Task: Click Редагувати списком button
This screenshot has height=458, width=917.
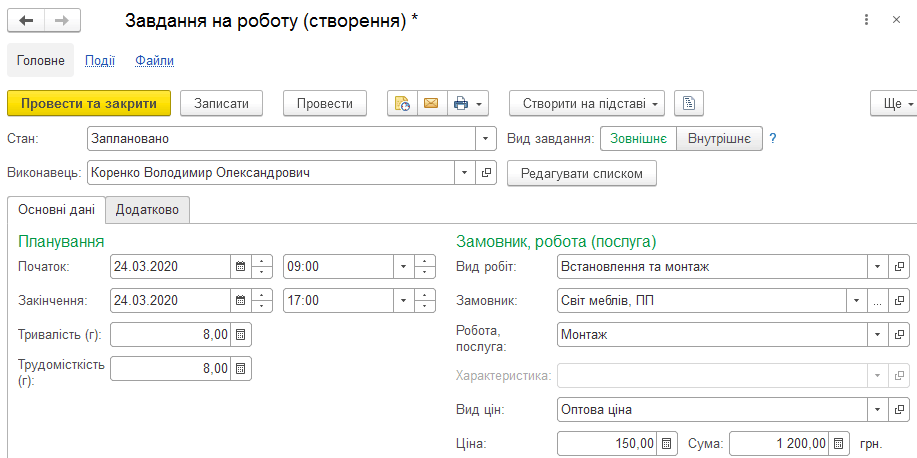Action: tap(582, 174)
